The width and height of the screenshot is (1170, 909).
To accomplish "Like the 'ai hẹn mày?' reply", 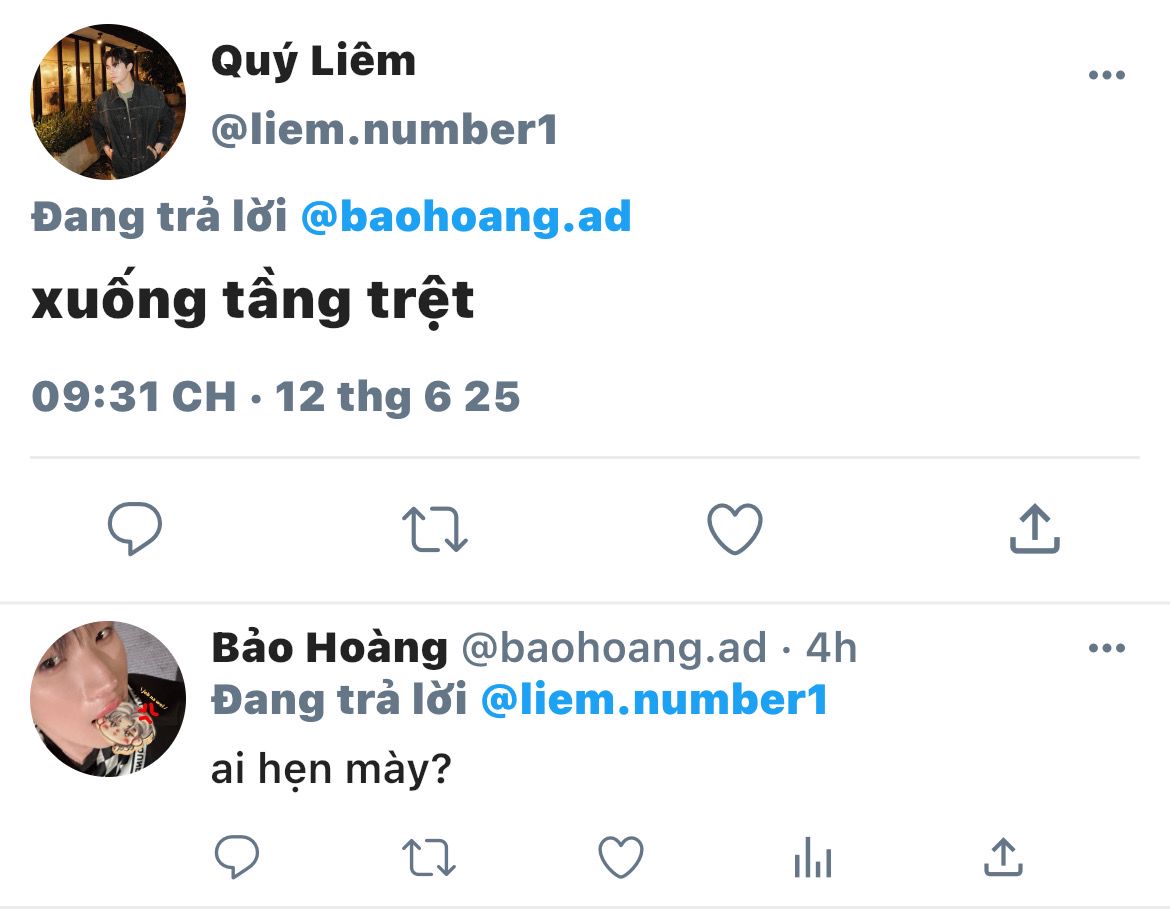I will (621, 857).
